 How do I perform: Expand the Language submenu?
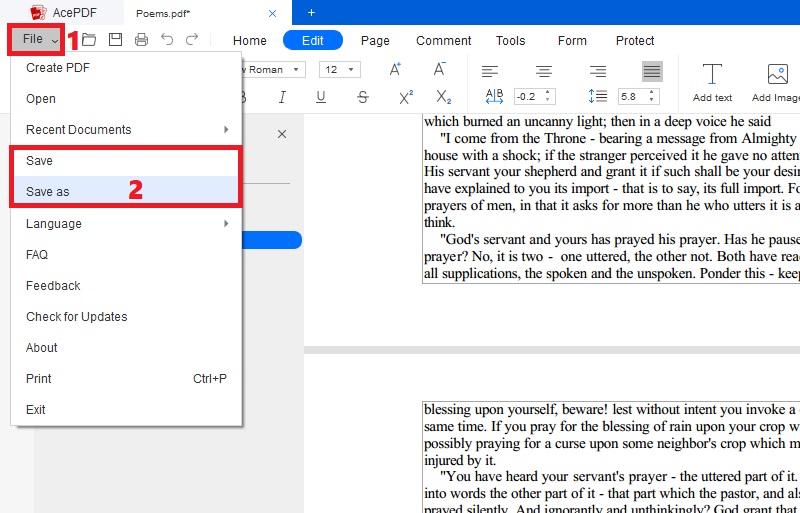(126, 224)
